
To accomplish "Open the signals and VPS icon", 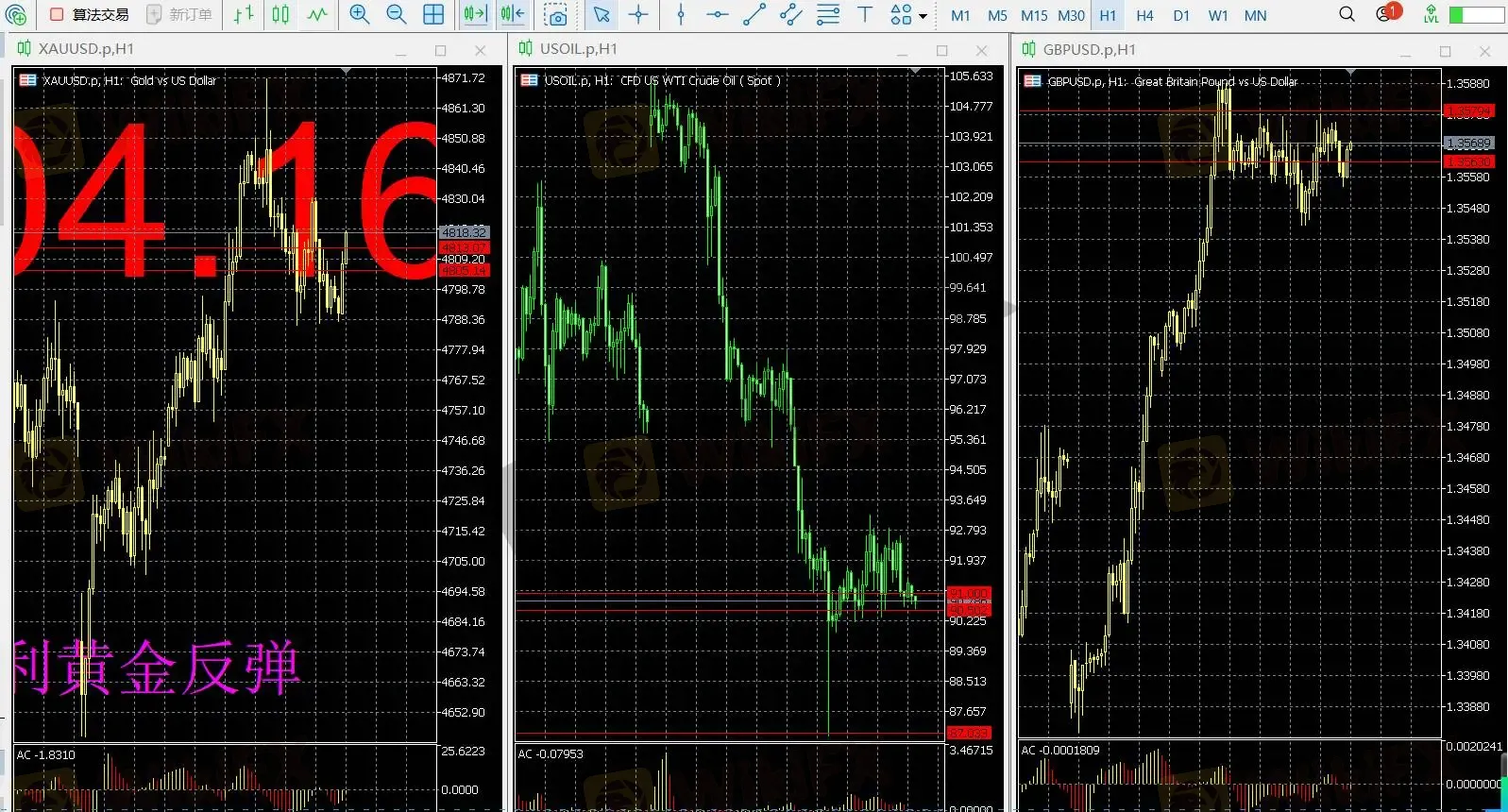I will coord(16,14).
